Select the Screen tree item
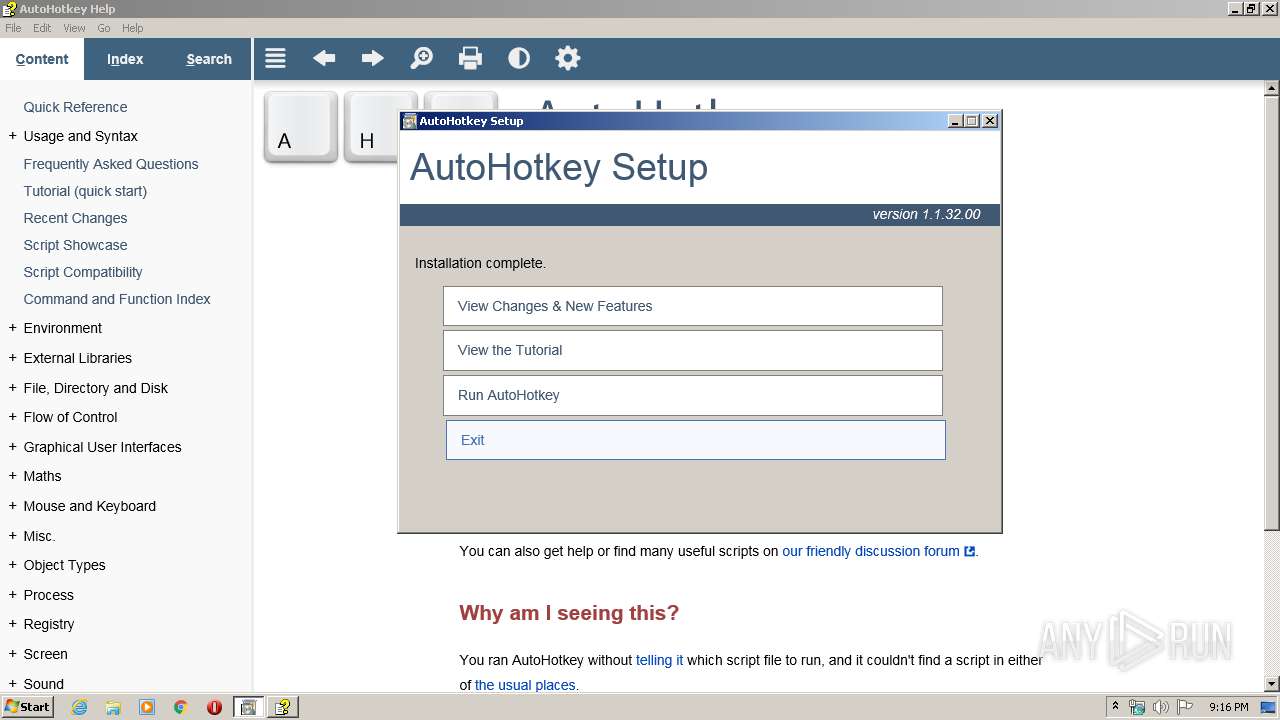Screen dimensions: 1280x720 [45, 654]
